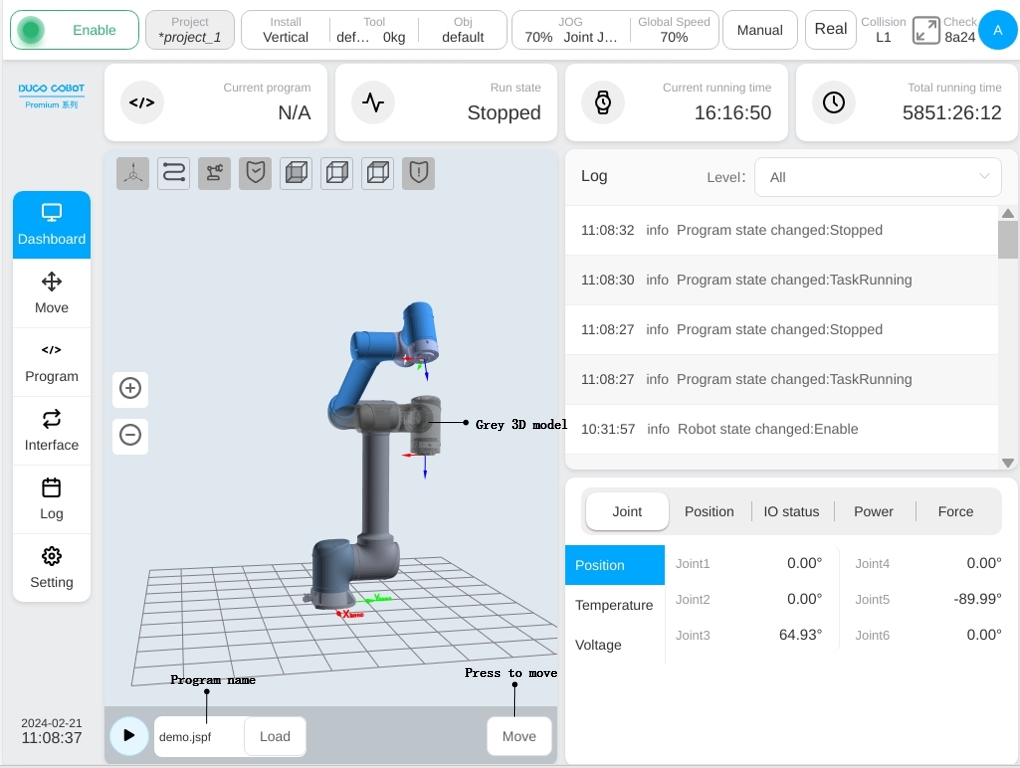Click the Run state pulse icon
This screenshot has width=1020, height=768.
click(x=373, y=102)
